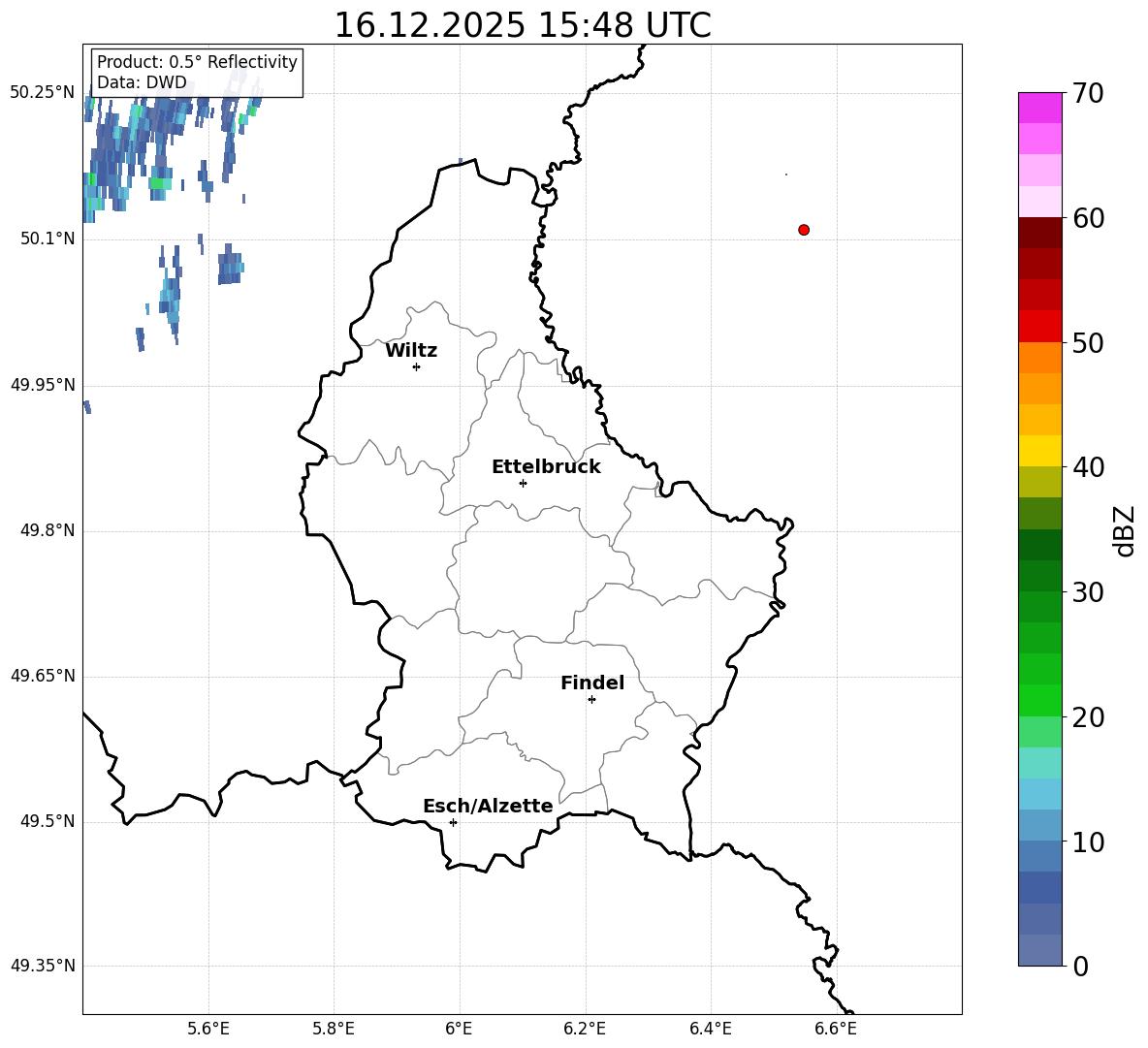This screenshot has height=1048, width=1148.
Task: Click the 50.1°N latitude label
Action: (x=48, y=238)
